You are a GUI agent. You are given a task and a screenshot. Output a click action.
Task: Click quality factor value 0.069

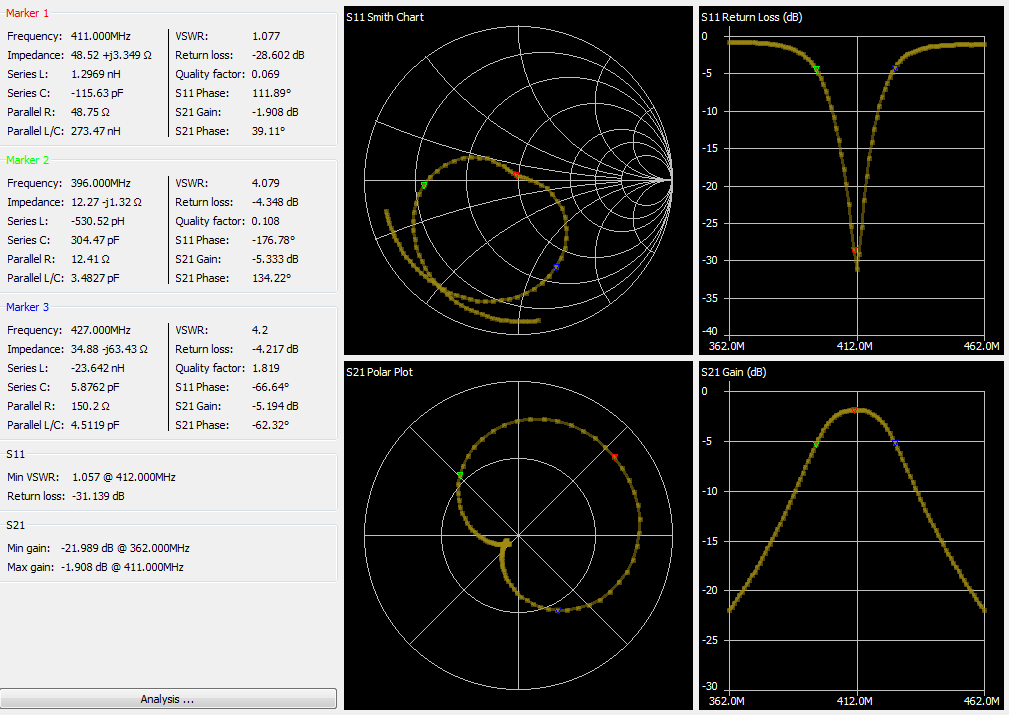pyautogui.click(x=266, y=74)
